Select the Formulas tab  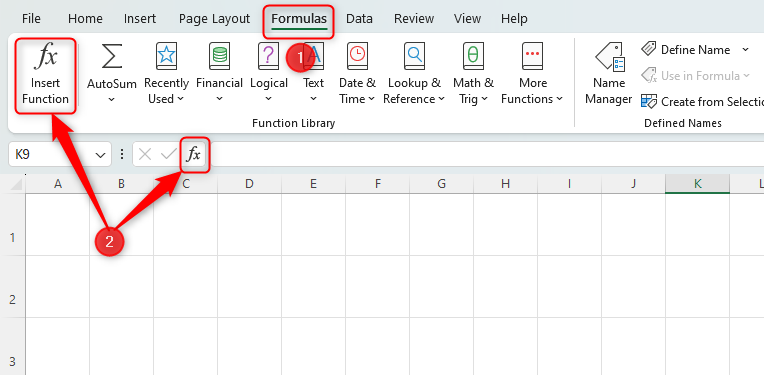(299, 19)
